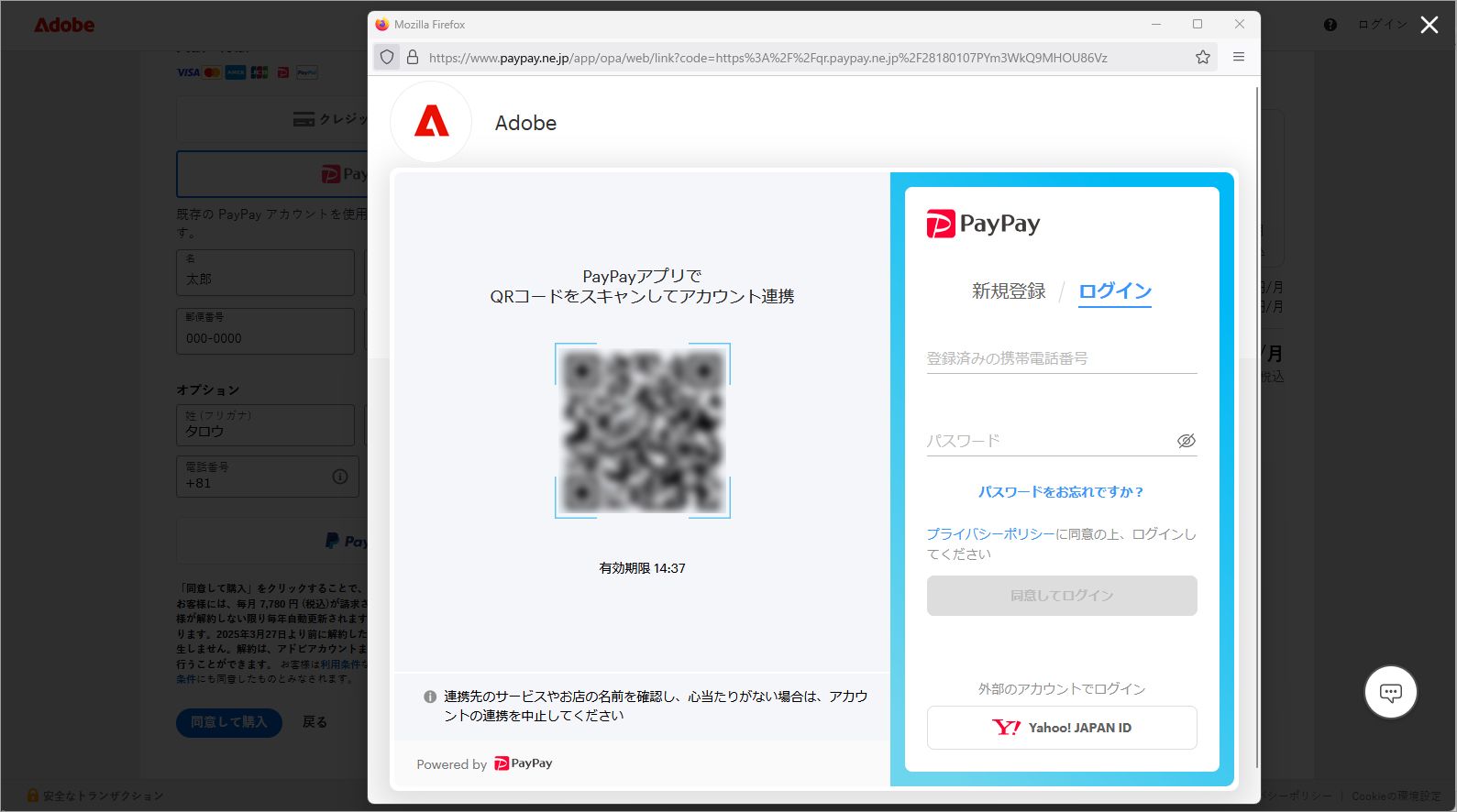Bookmark this page with the star icon

tap(1203, 57)
